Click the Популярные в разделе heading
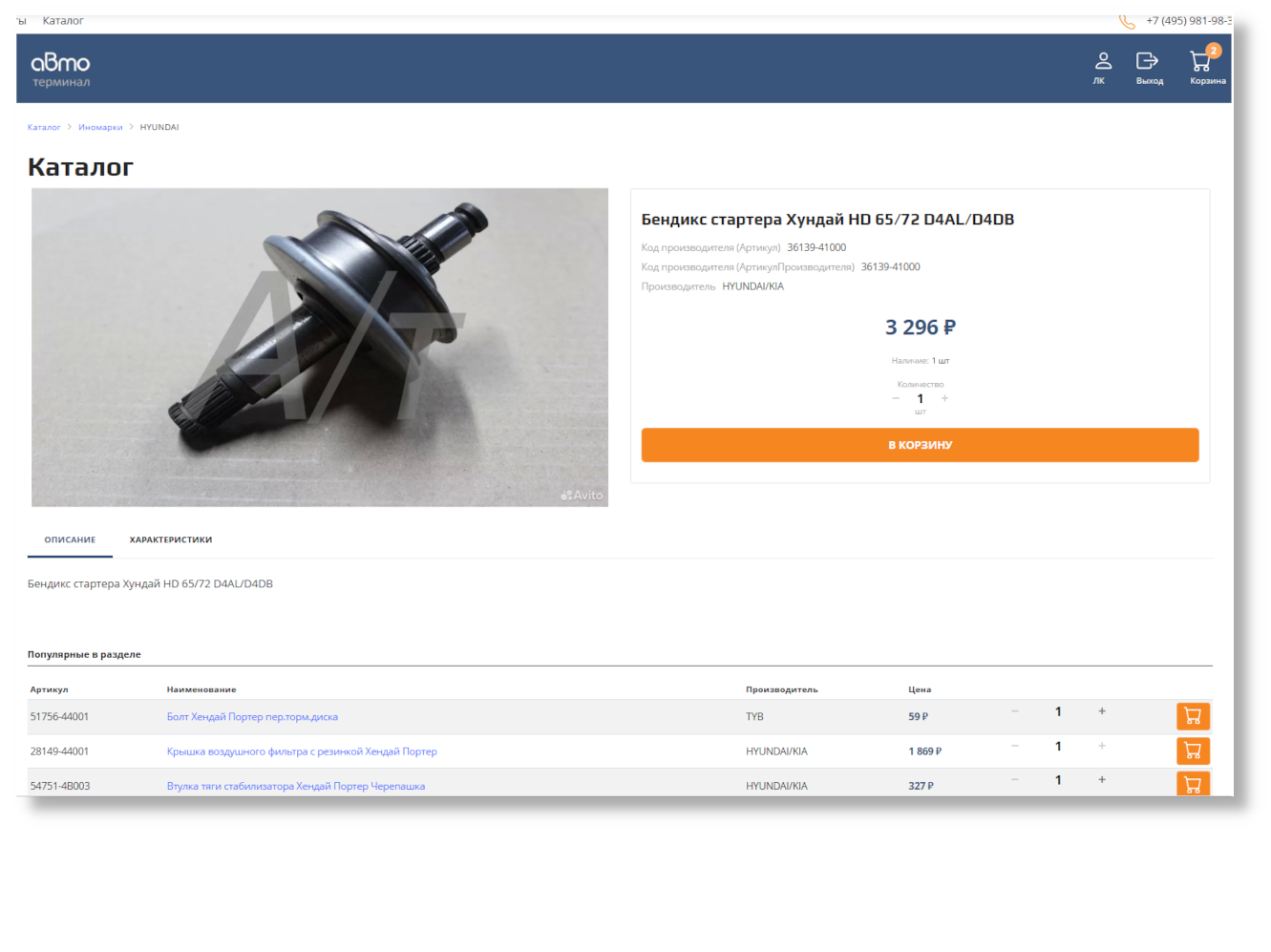Screen dimensions: 1271x952 (x=84, y=655)
